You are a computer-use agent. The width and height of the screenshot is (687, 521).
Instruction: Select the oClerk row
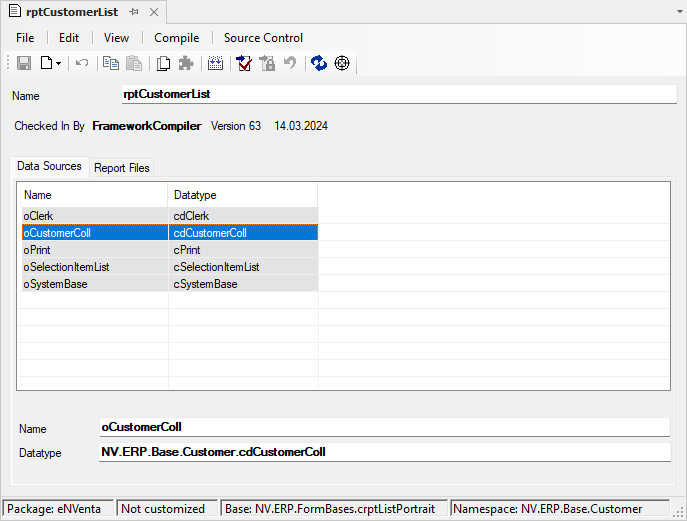point(170,216)
